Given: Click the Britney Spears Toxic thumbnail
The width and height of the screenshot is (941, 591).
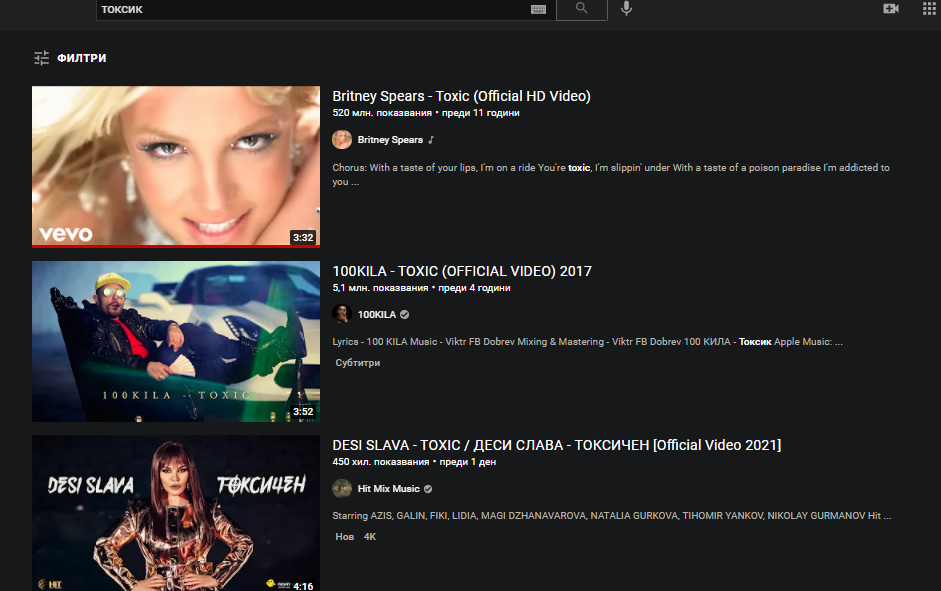Looking at the screenshot, I should 176,166.
